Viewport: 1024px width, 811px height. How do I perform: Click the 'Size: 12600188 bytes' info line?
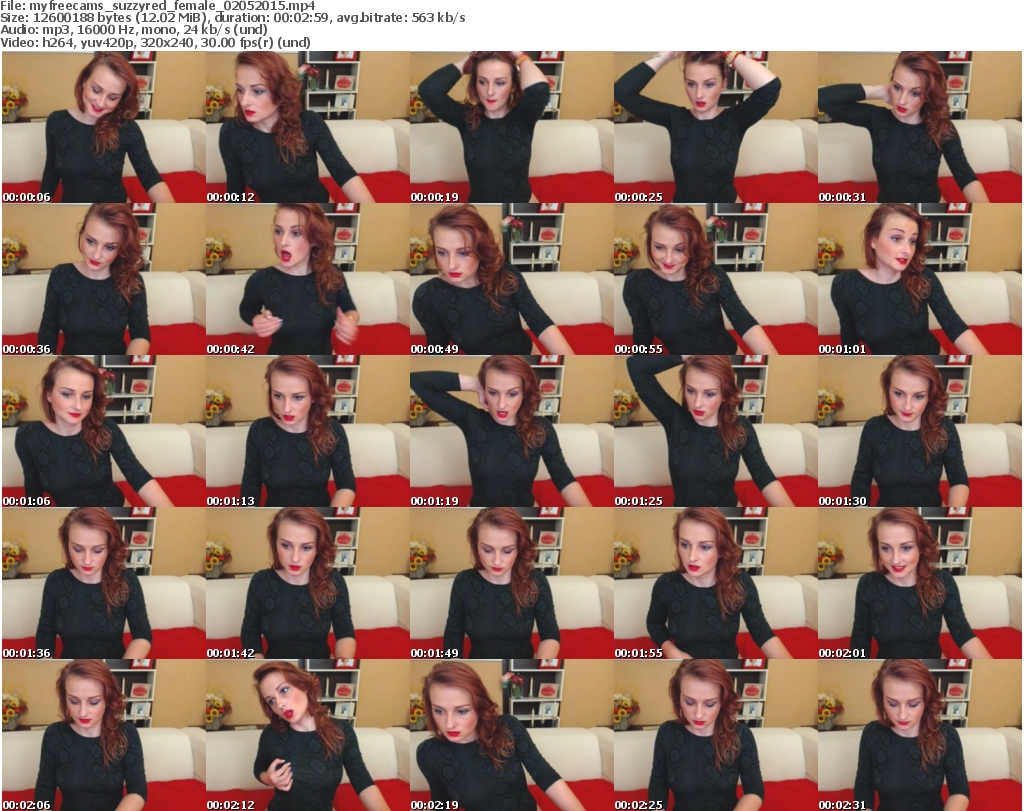pos(232,18)
